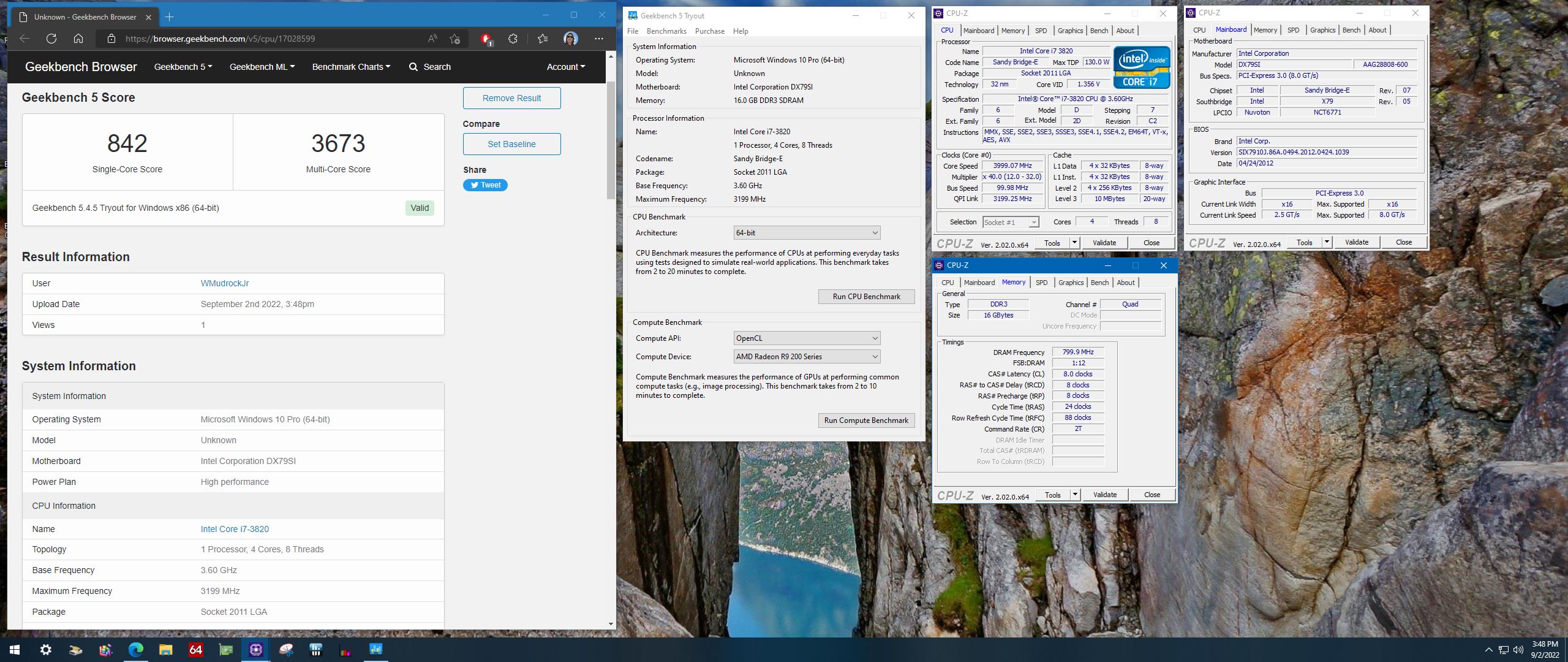Open the Architecture 64-bit combo box

point(807,233)
